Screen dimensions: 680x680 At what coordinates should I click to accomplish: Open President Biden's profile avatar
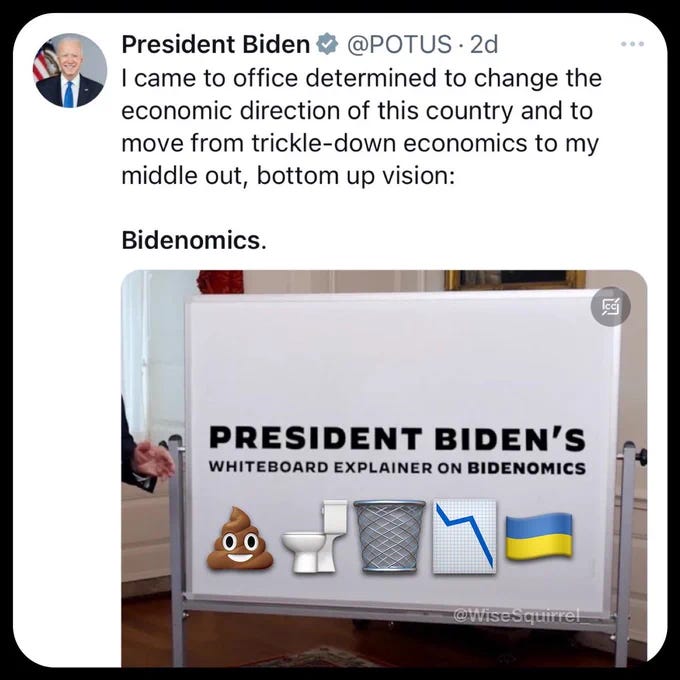70,70
